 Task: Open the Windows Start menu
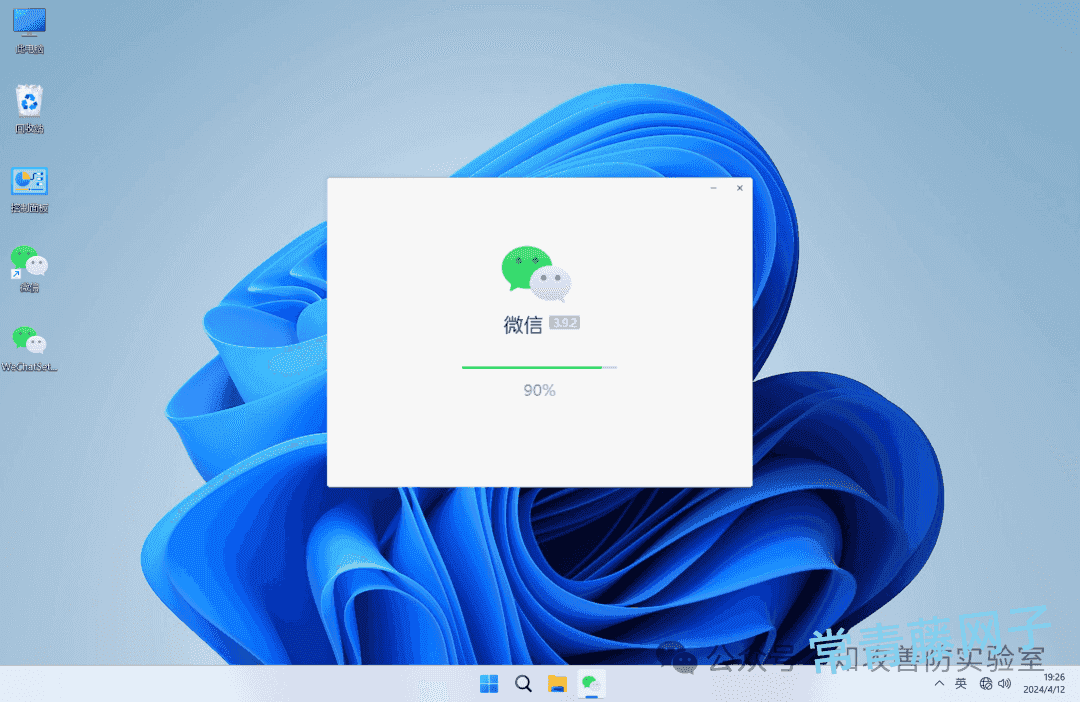pyautogui.click(x=489, y=683)
